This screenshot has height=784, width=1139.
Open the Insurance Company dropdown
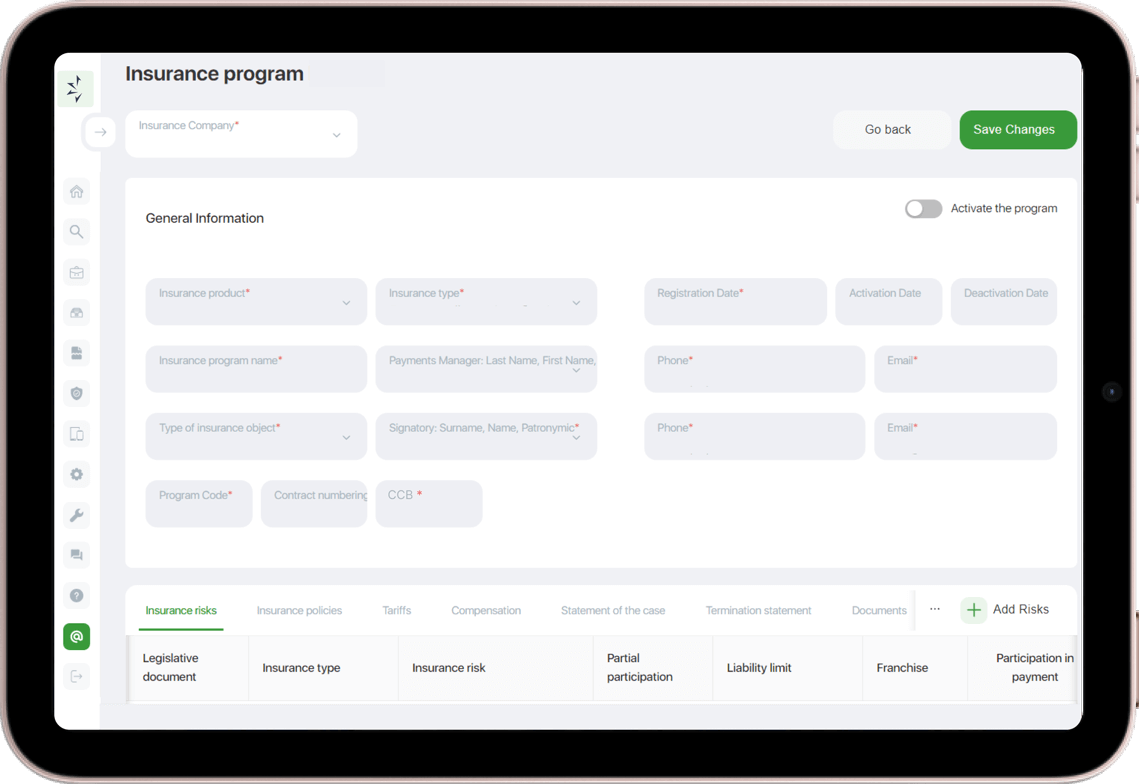[x=241, y=134]
